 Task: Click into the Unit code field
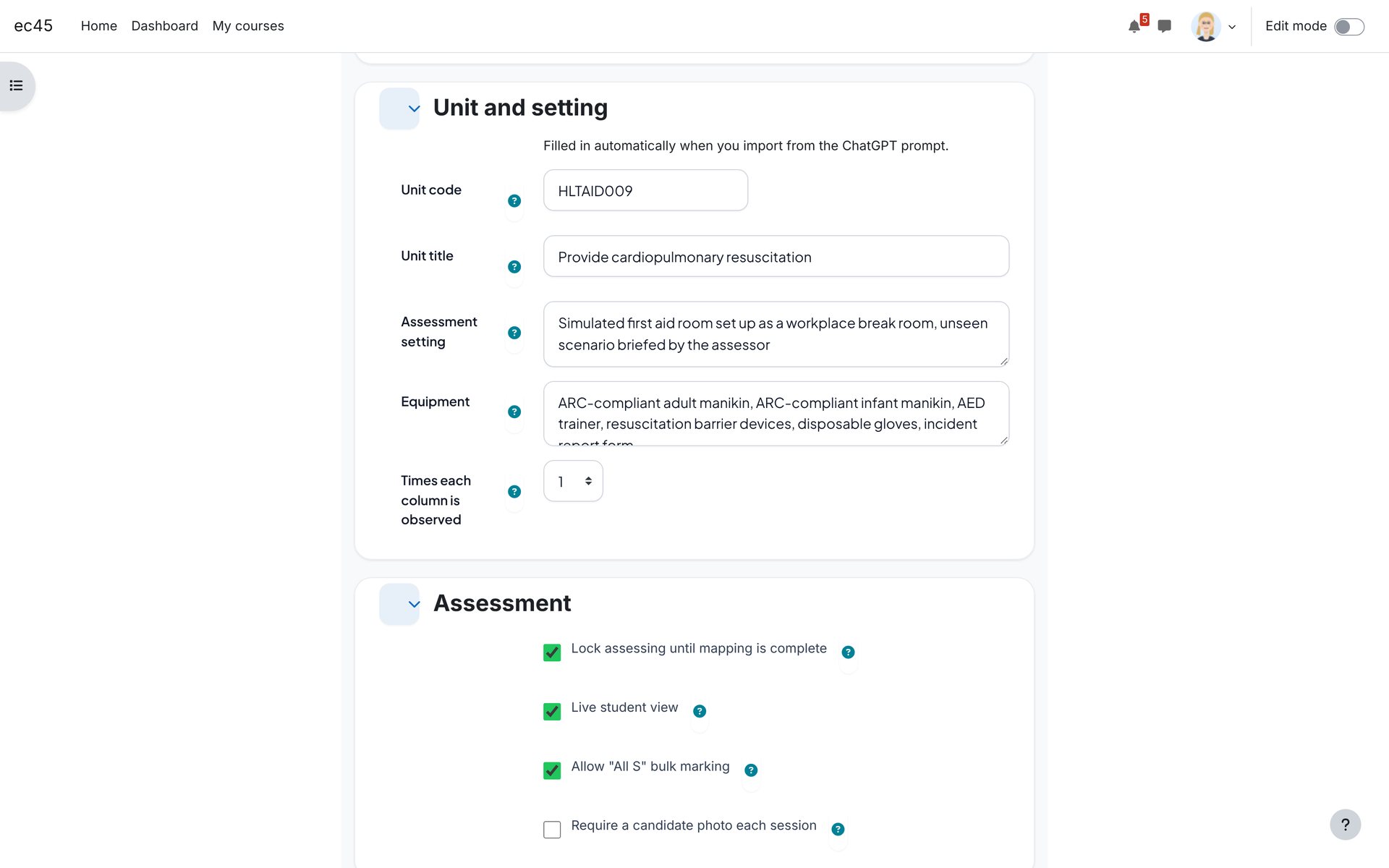pos(645,190)
